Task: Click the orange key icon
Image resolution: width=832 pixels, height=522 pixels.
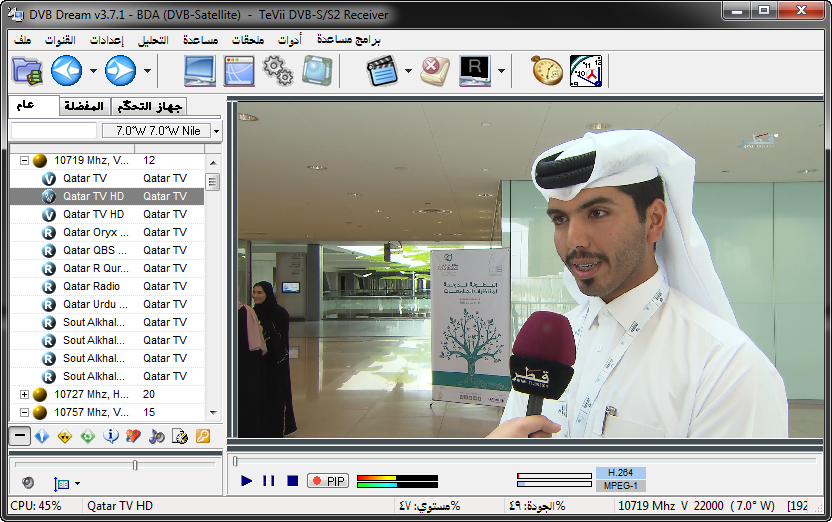Action: point(203,436)
